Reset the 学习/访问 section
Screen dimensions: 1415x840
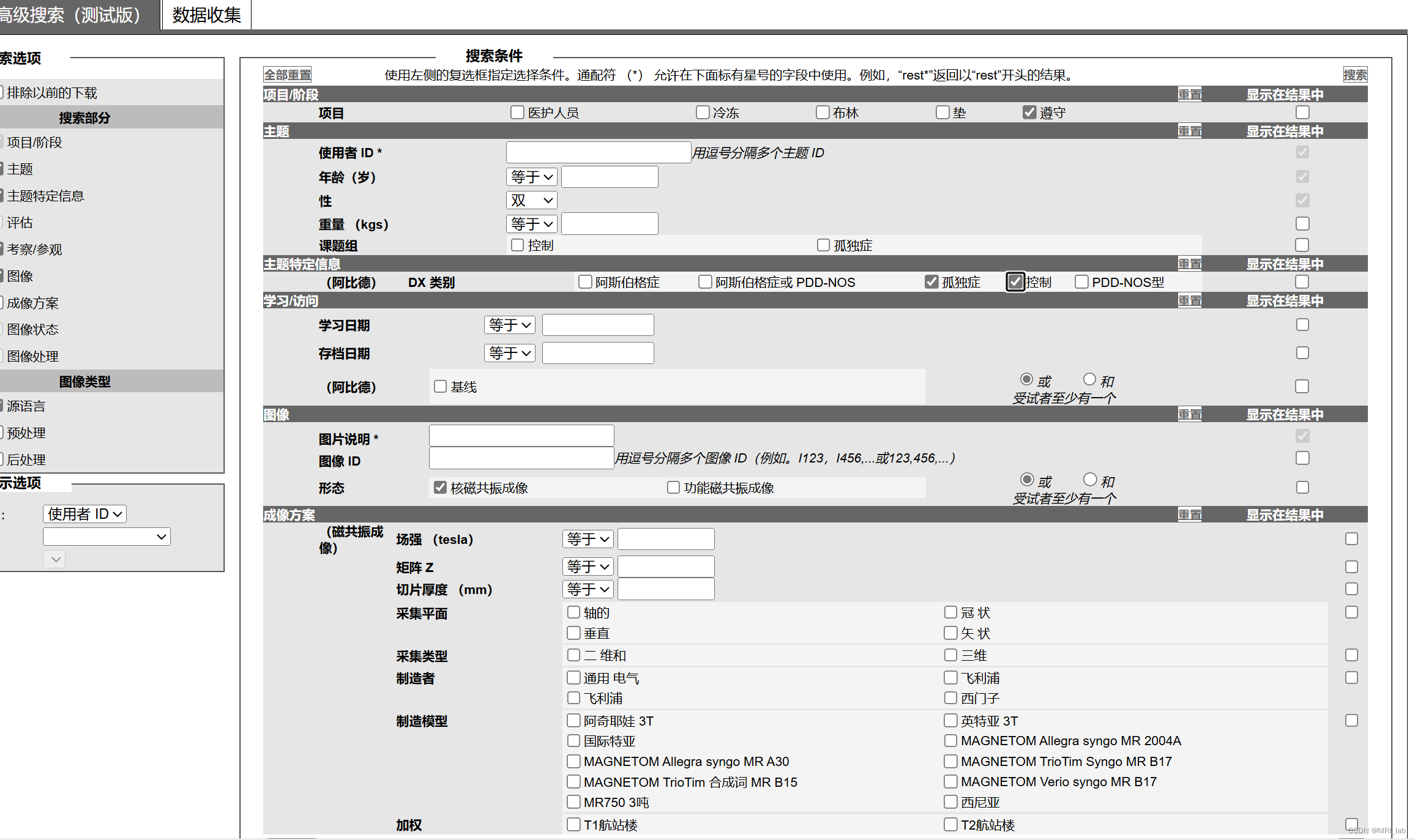(x=1190, y=300)
